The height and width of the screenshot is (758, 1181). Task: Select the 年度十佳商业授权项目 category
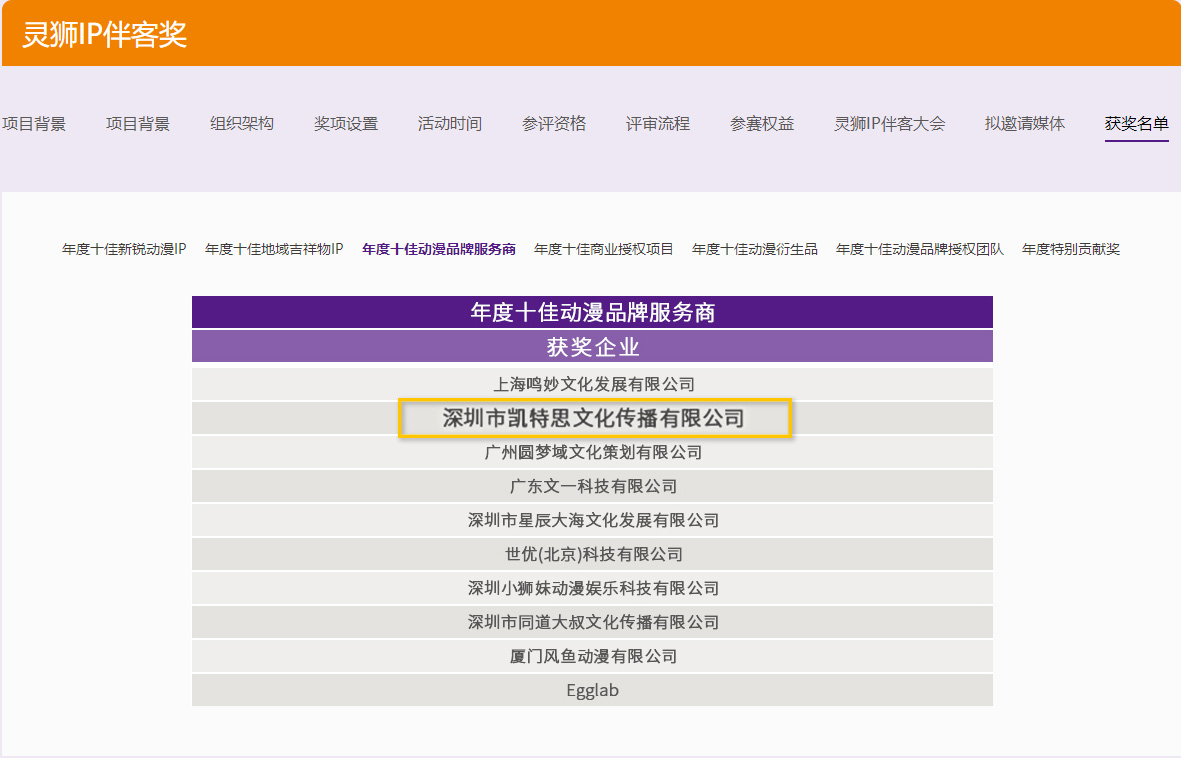pyautogui.click(x=604, y=249)
